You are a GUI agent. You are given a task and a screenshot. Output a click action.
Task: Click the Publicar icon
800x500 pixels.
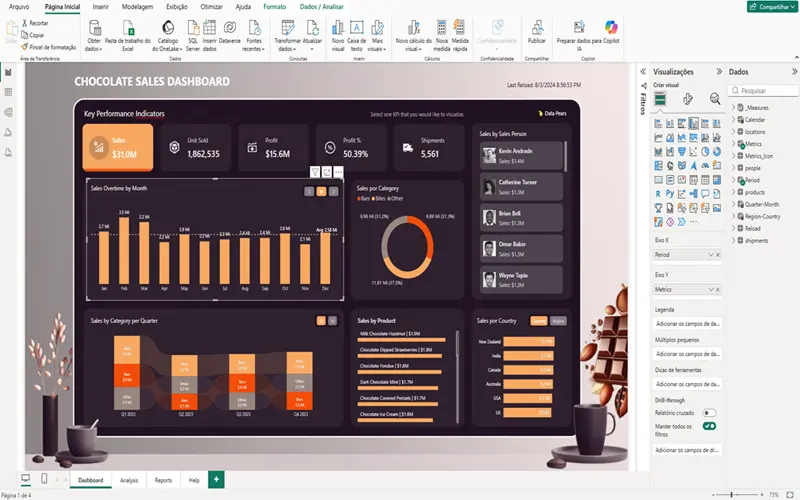point(537,28)
